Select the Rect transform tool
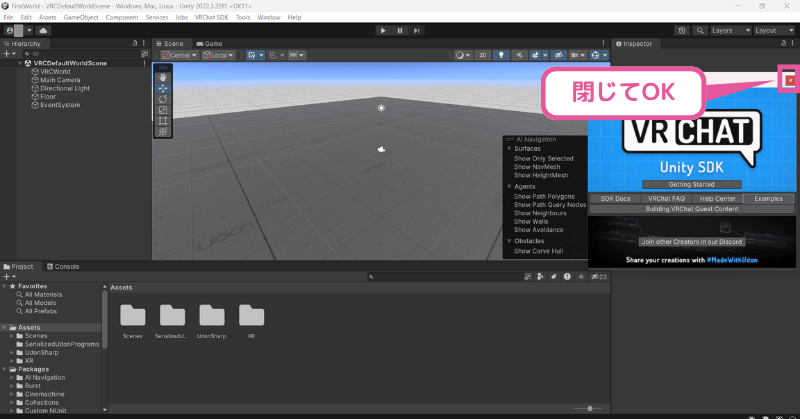Screen dimensions: 800x419 pyautogui.click(x=163, y=121)
